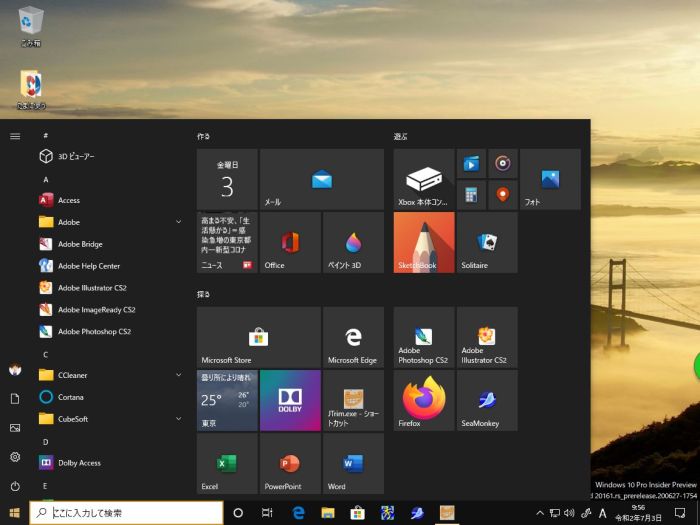Launch SeaMonkey from the Start tiles
The height and width of the screenshot is (525, 700).
click(x=487, y=401)
